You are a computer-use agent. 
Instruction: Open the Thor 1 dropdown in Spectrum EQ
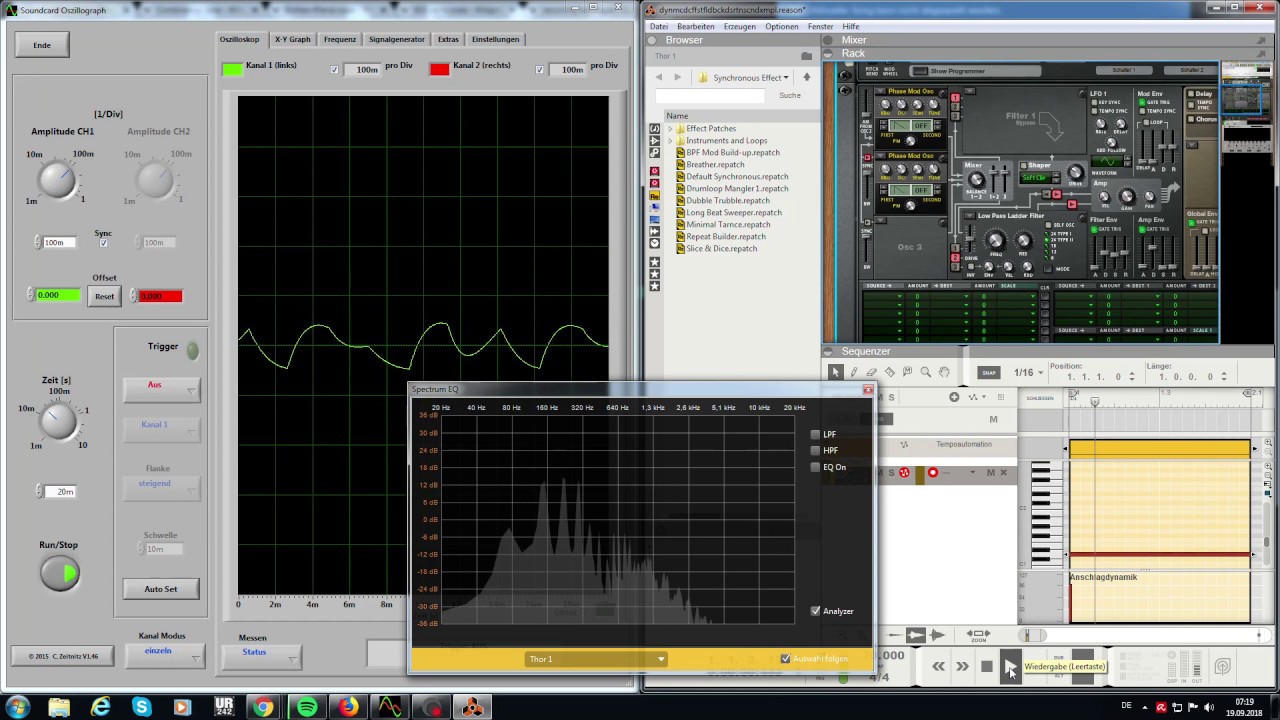tap(595, 659)
